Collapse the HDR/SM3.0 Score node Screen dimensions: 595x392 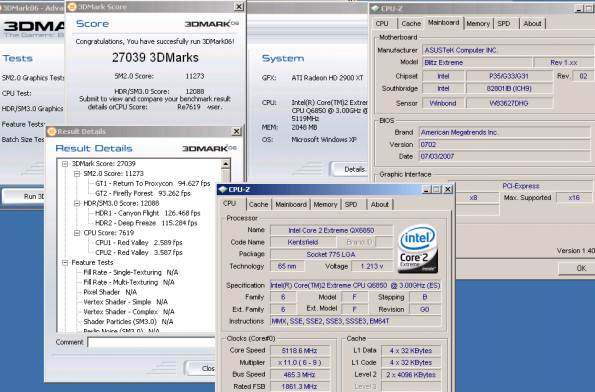(x=77, y=203)
